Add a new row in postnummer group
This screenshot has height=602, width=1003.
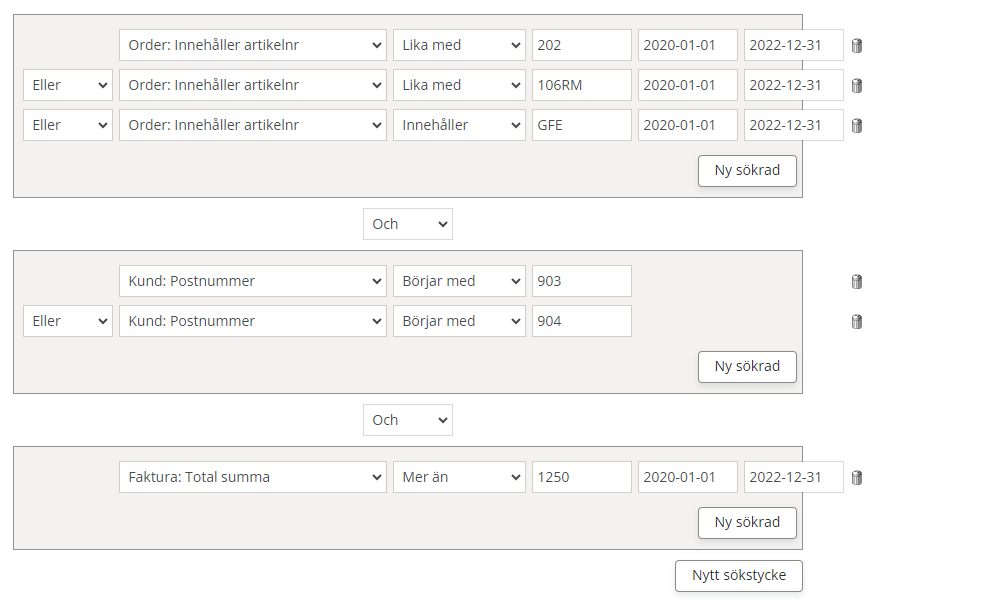pos(747,366)
